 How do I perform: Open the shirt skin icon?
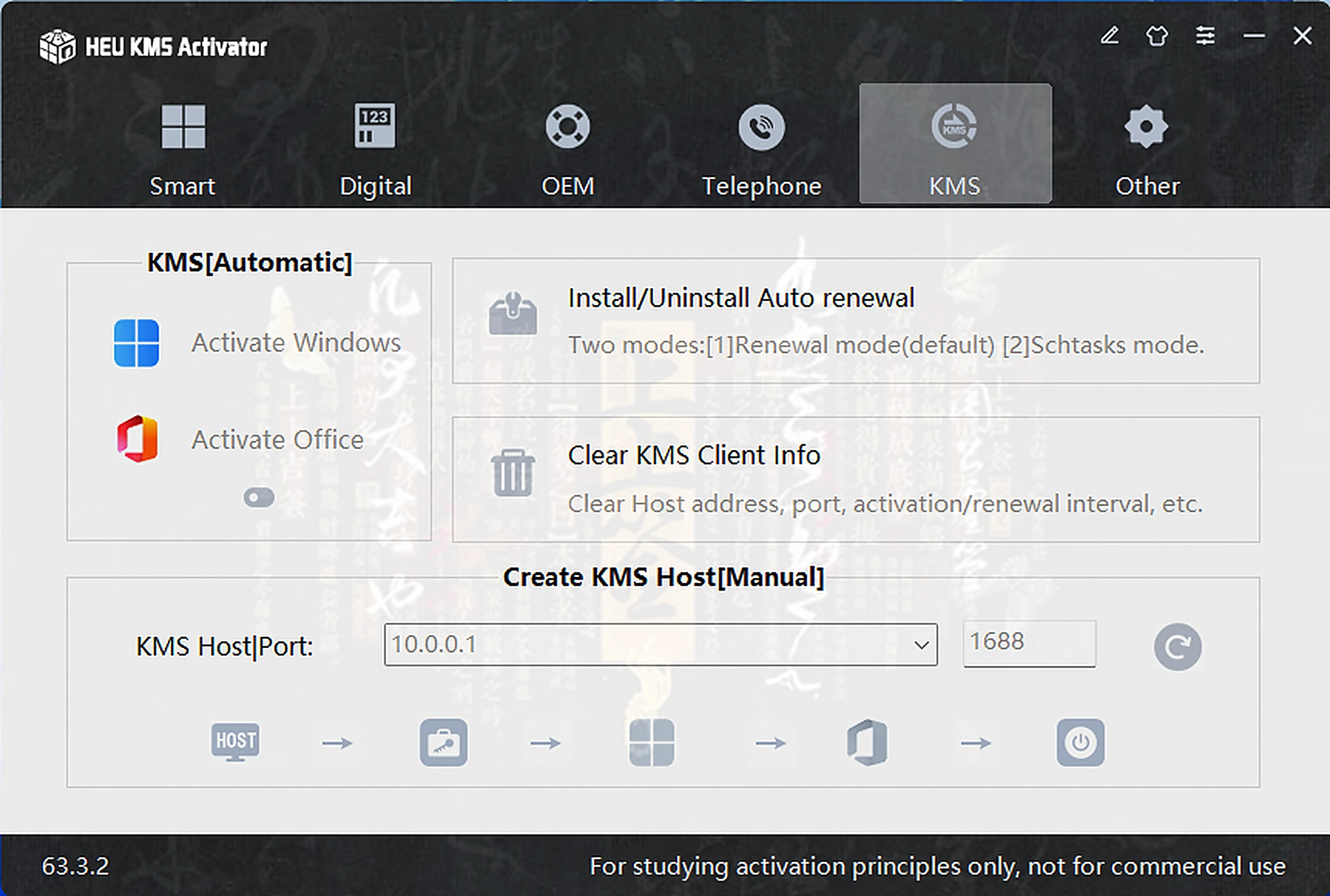click(1157, 36)
